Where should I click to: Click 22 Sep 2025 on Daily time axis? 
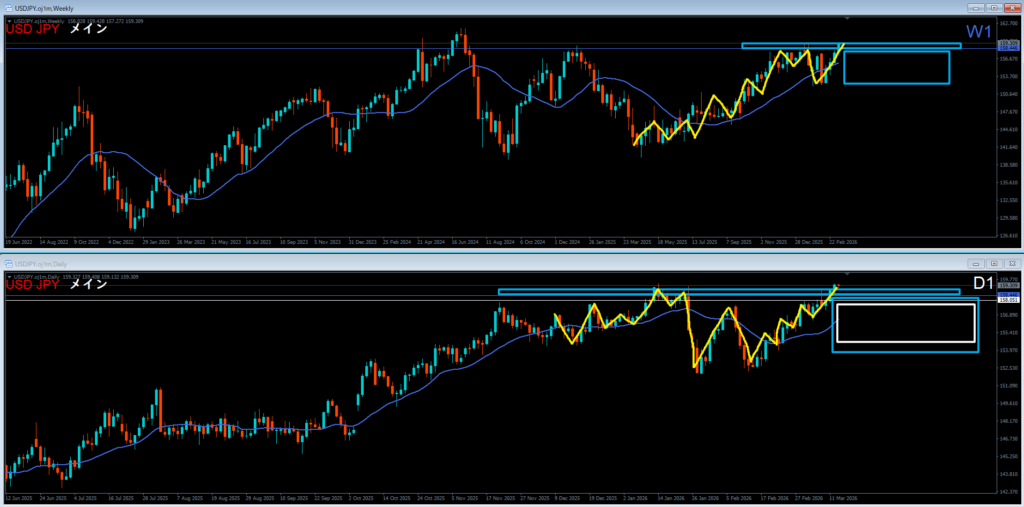click(328, 497)
